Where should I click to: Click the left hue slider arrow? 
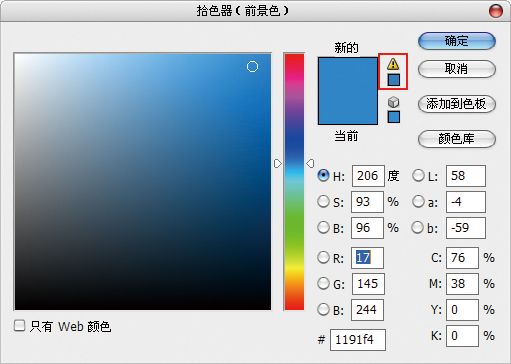(278, 163)
